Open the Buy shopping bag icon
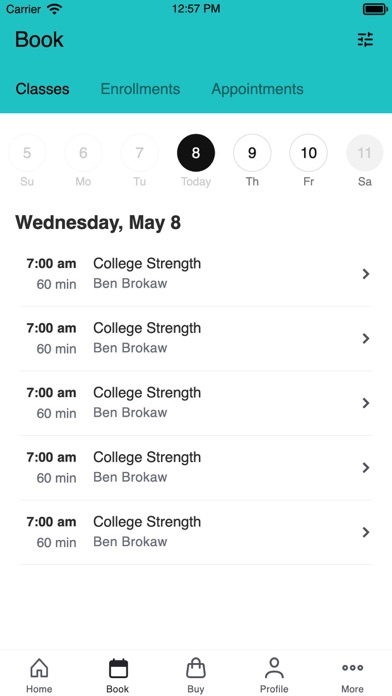The width and height of the screenshot is (392, 696). click(196, 668)
